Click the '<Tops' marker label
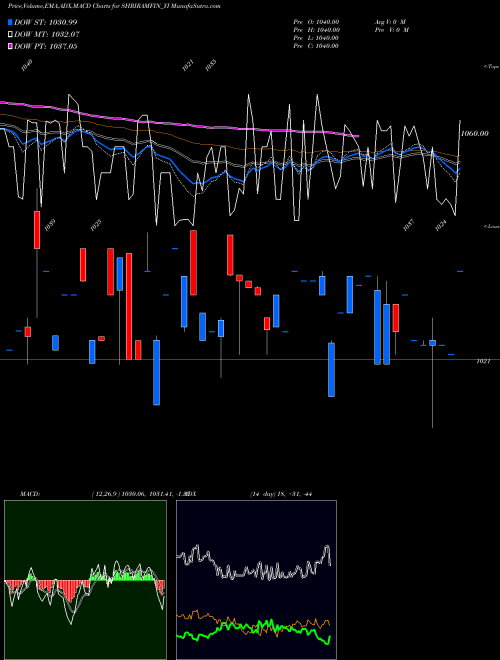The image size is (500, 660). [x=492, y=67]
